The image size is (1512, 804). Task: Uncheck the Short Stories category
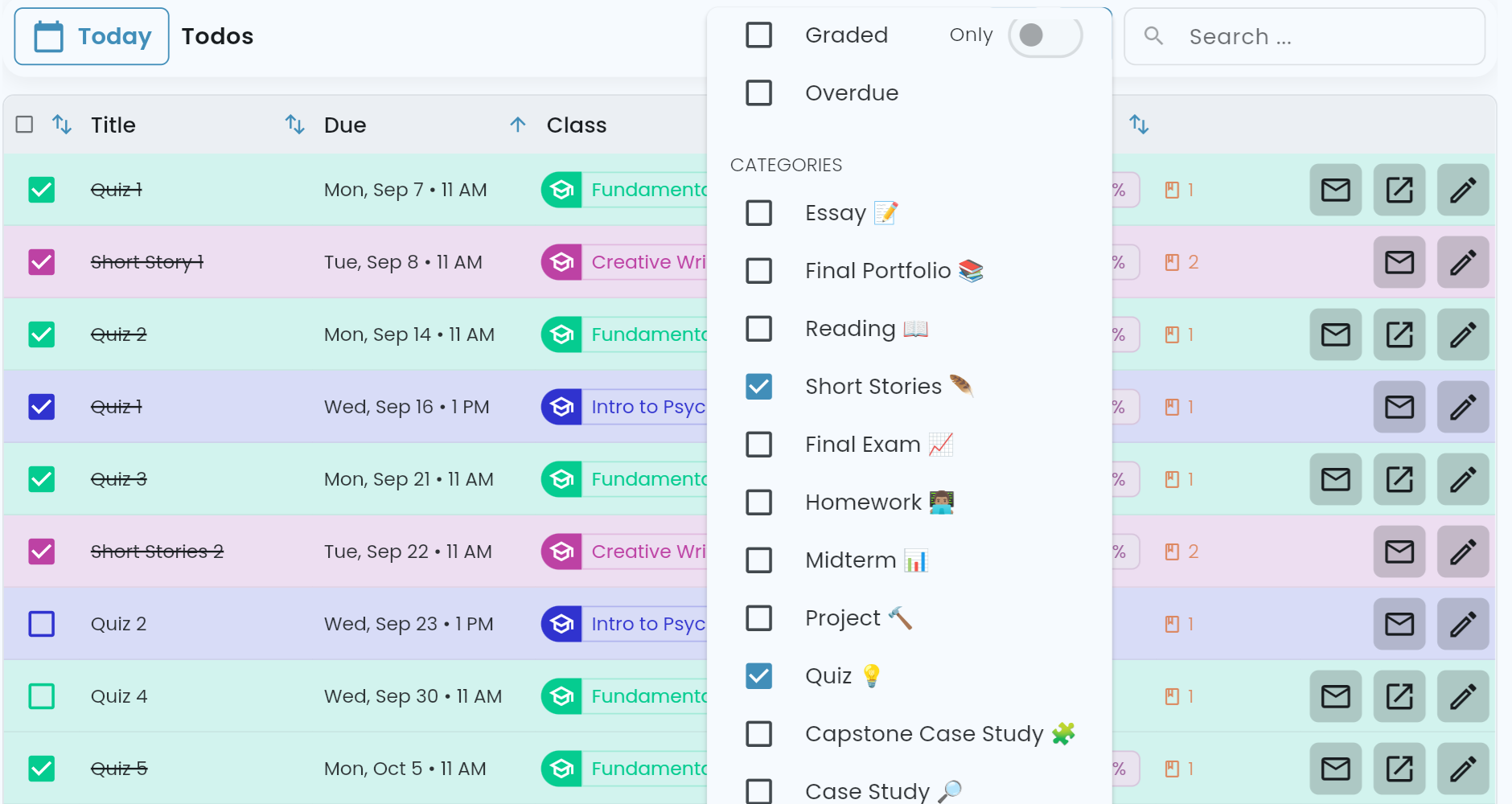(758, 387)
